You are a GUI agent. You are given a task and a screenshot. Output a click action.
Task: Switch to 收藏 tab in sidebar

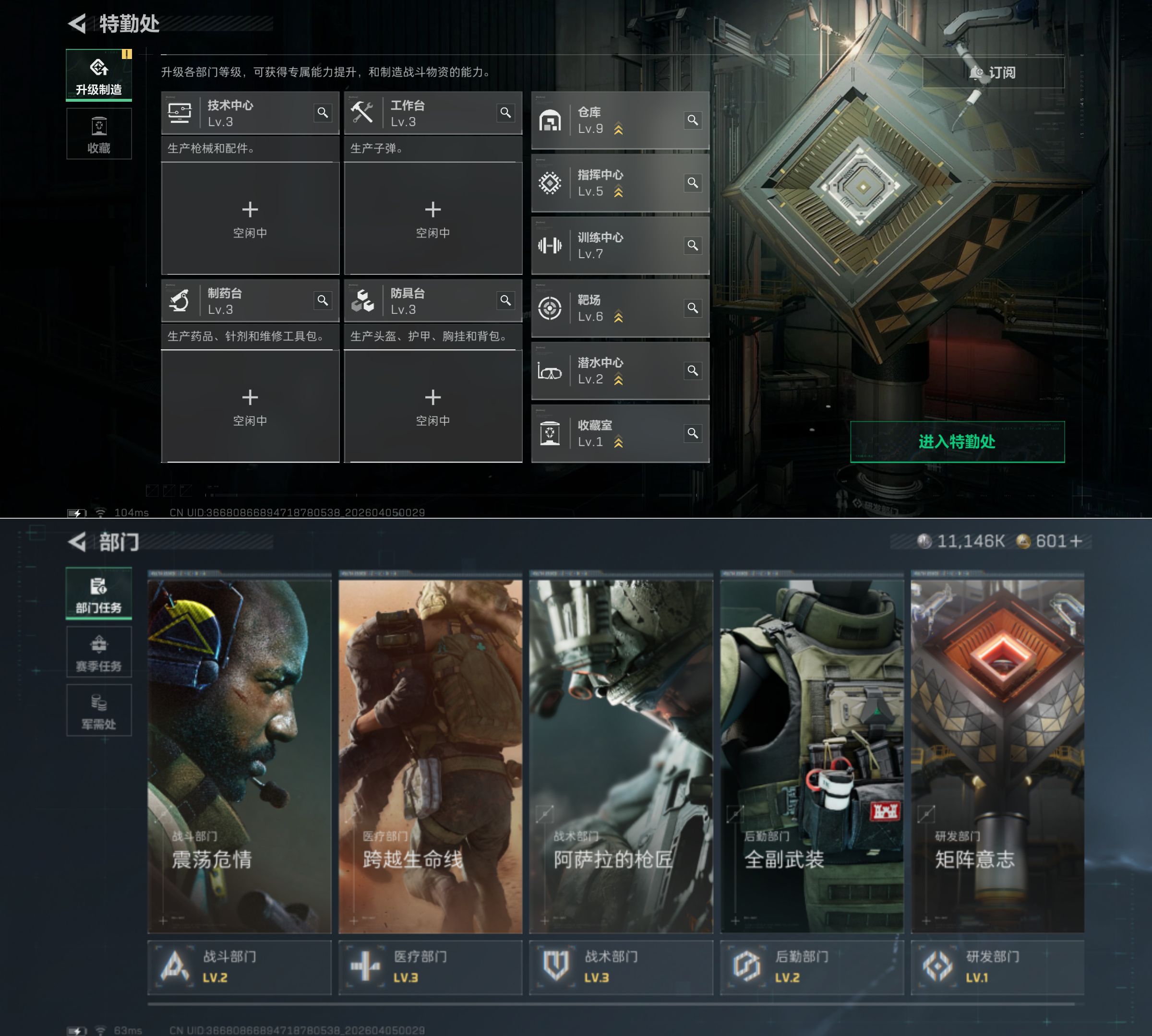click(99, 134)
